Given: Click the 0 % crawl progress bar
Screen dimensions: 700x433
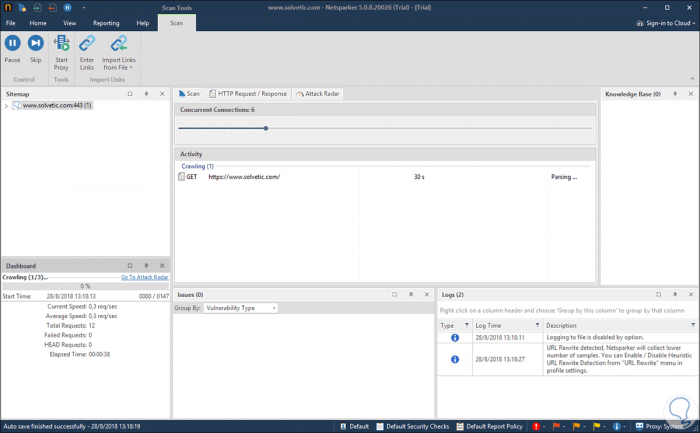Looking at the screenshot, I should (x=85, y=286).
